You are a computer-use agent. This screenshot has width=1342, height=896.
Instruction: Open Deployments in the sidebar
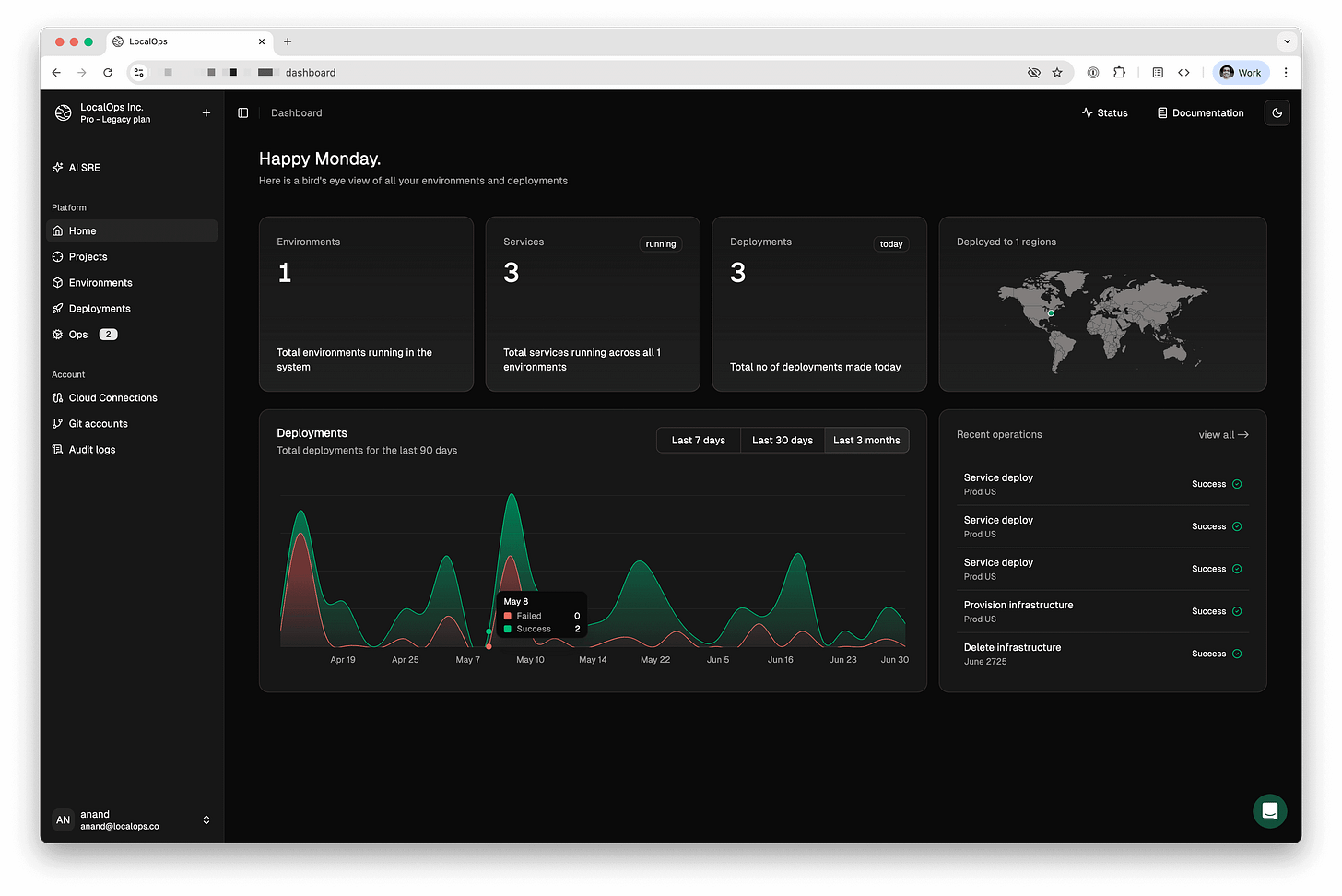[132, 309]
